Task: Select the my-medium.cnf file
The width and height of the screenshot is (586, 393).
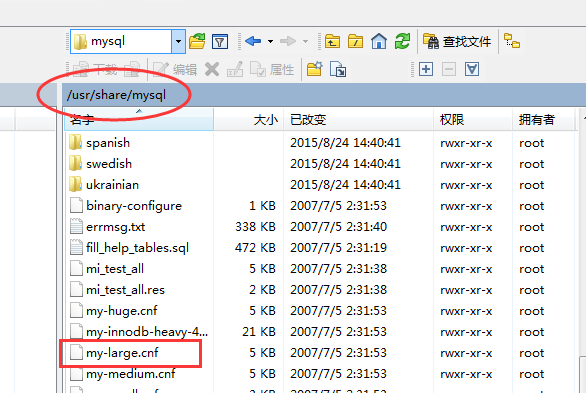Action: 130,374
